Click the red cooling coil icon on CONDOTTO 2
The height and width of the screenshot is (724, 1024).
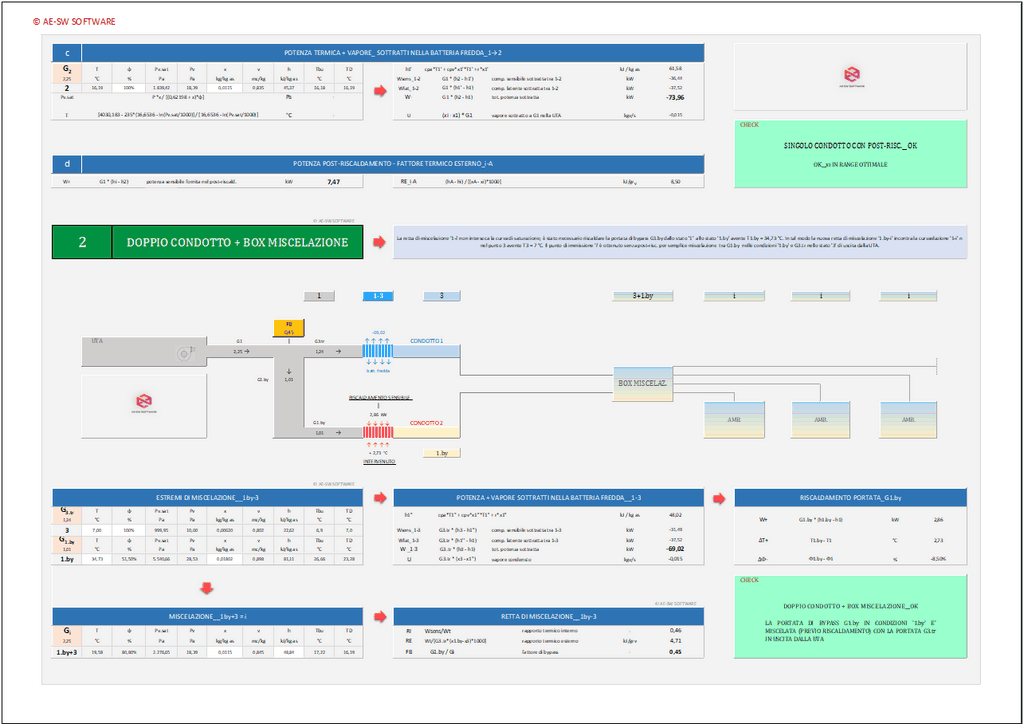pyautogui.click(x=378, y=432)
